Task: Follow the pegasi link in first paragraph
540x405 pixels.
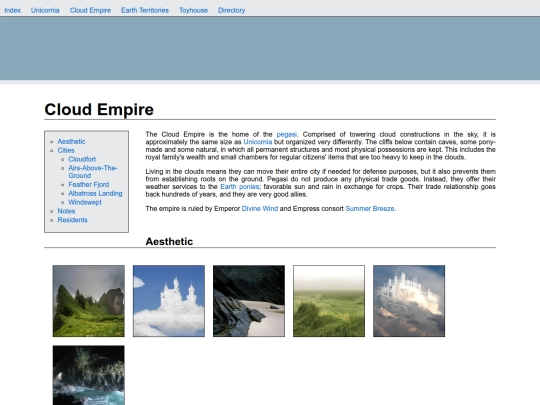Action: coord(287,134)
